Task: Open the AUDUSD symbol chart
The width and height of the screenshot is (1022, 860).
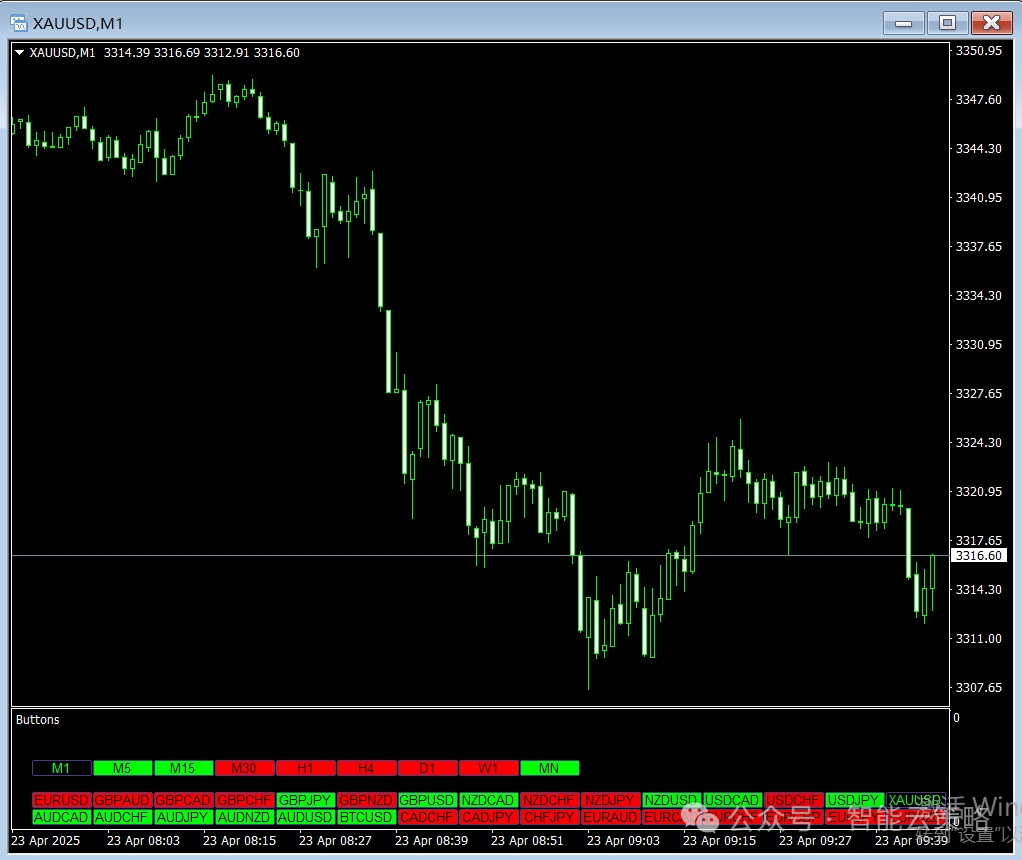Action: (x=306, y=817)
